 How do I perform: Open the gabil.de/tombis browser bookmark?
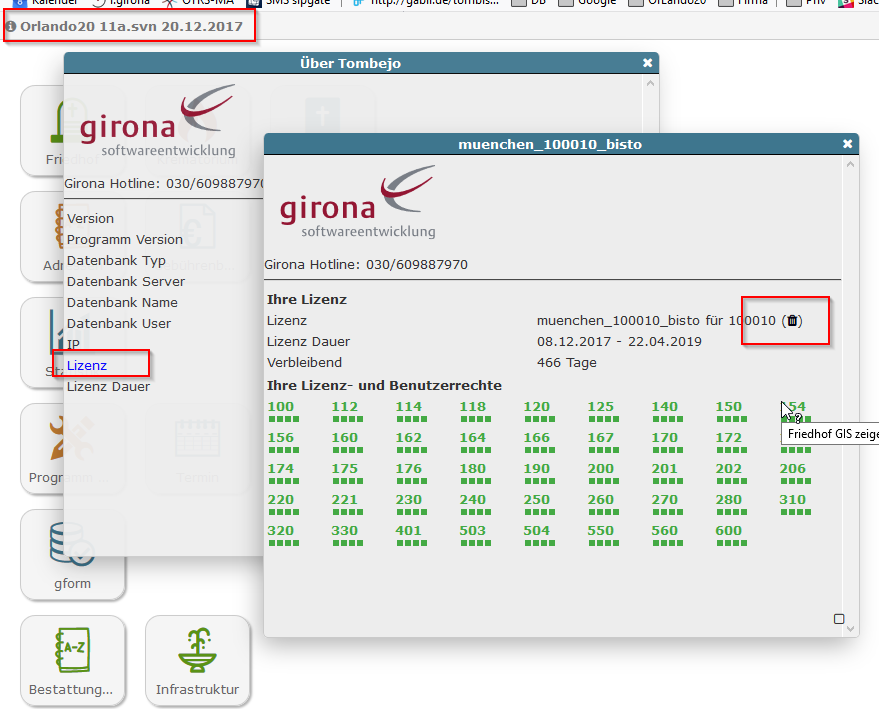425,2
